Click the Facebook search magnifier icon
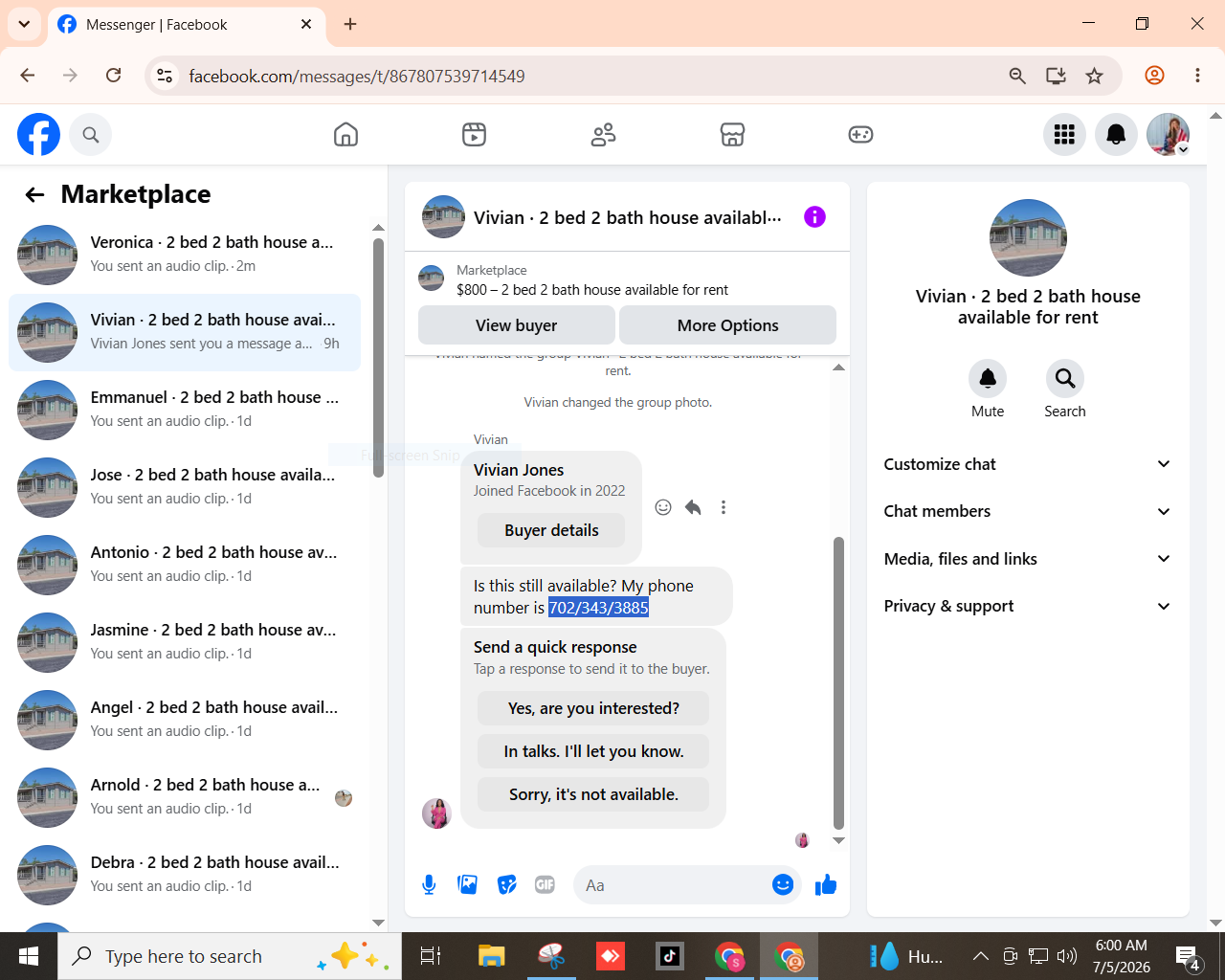Screen dimensions: 1225x980 91,135
